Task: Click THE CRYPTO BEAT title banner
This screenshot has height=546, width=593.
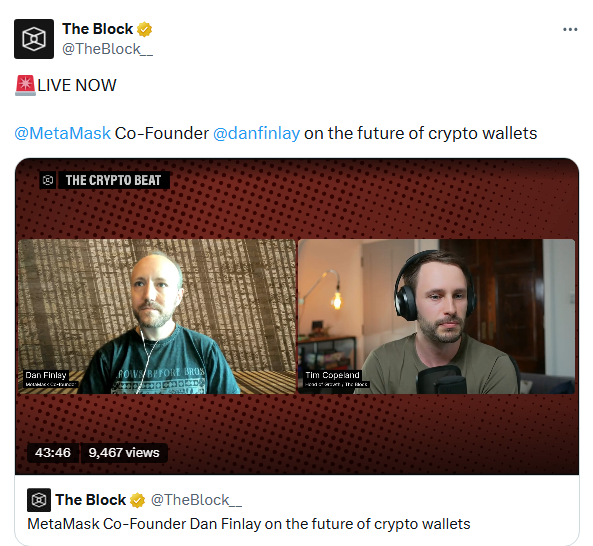Action: click(x=113, y=180)
